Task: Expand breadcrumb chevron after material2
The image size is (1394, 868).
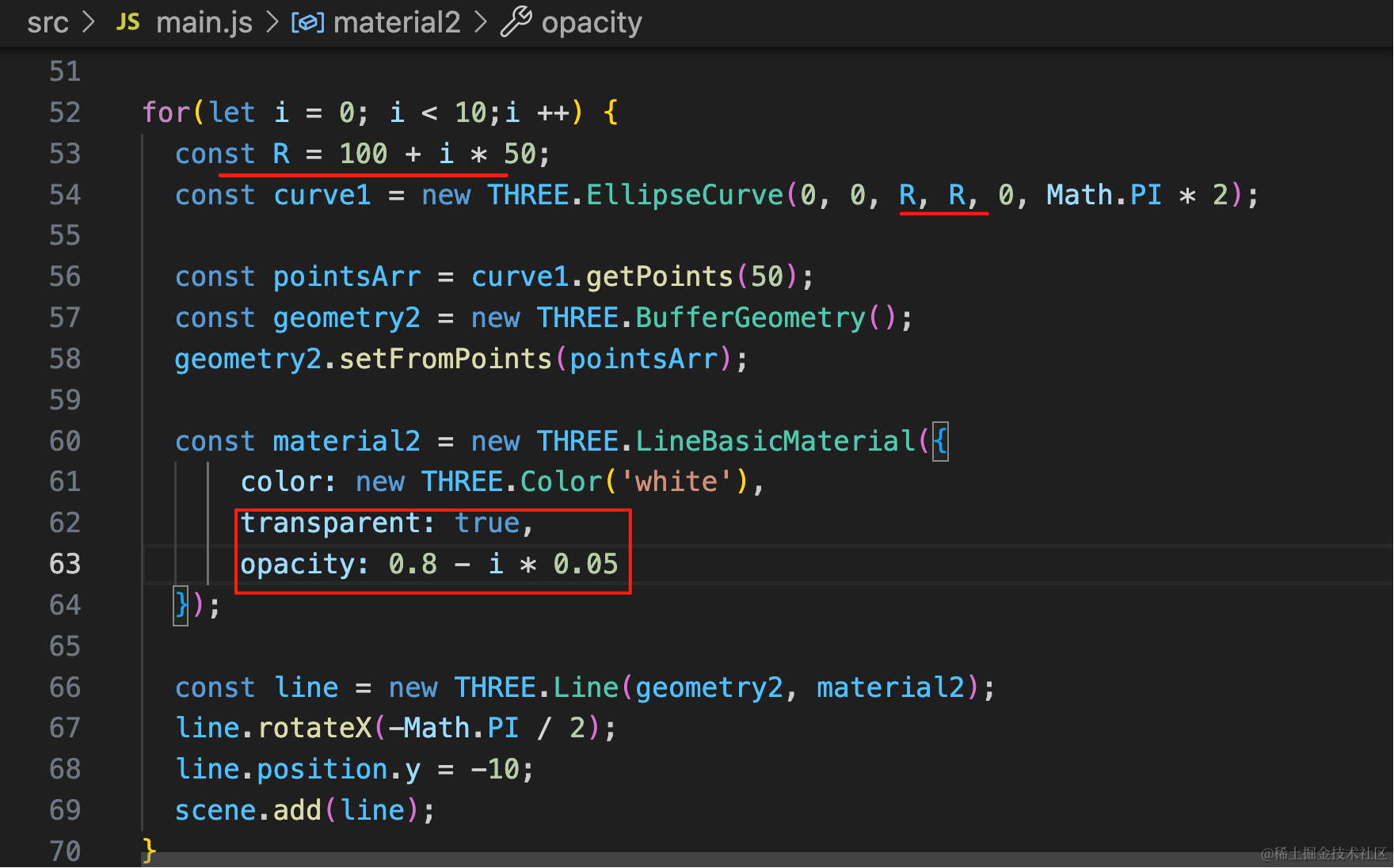Action: (480, 22)
